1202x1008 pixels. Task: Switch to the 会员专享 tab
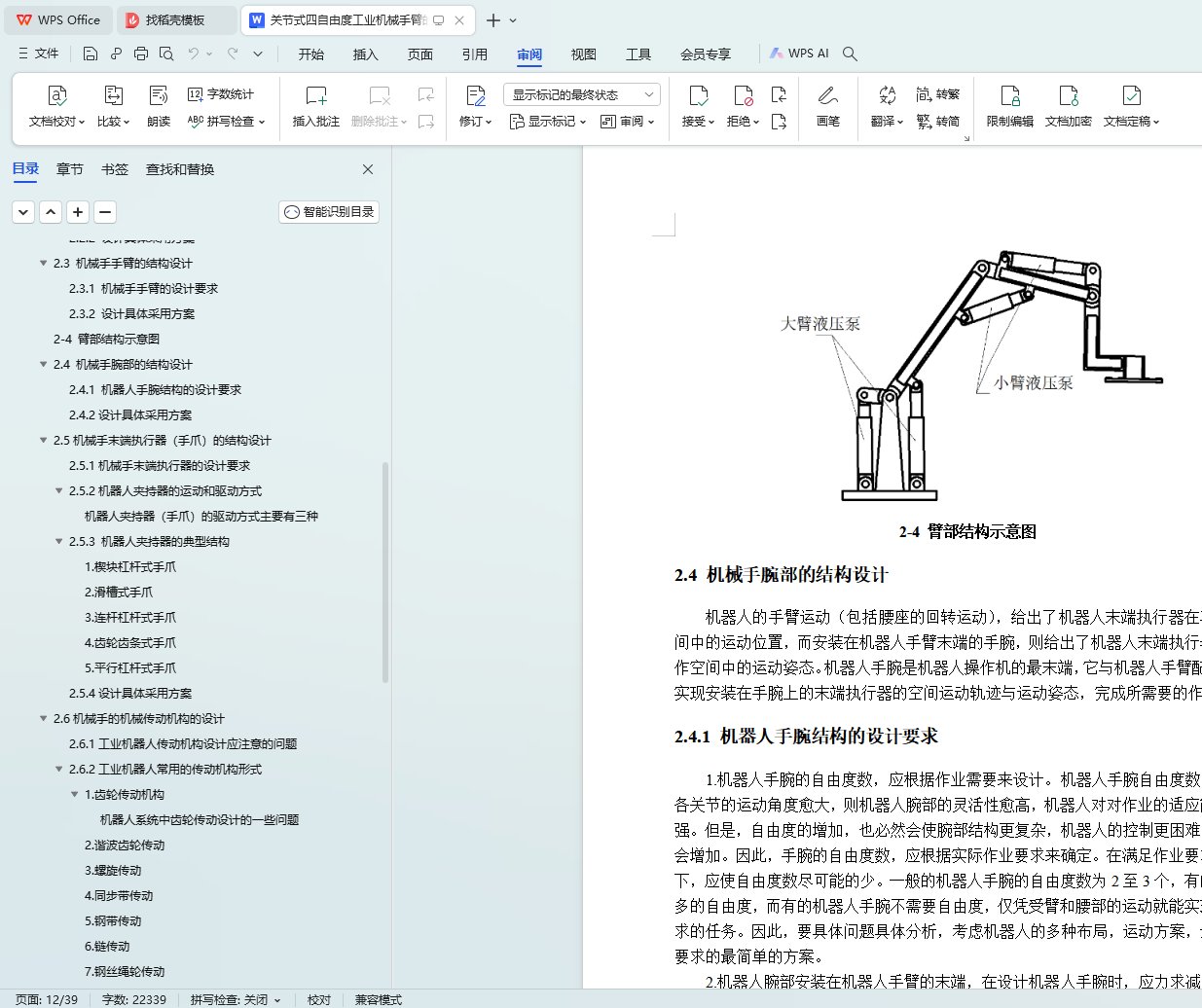coord(706,54)
